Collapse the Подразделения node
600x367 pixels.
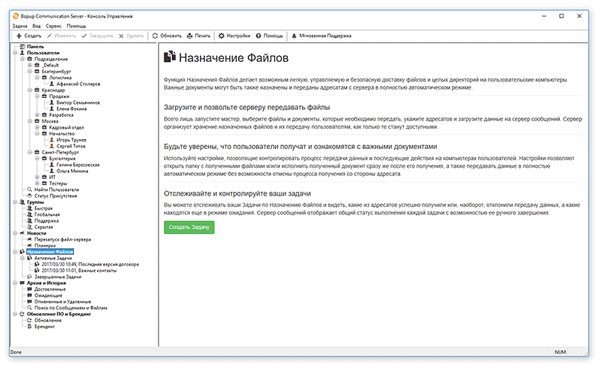coord(22,59)
